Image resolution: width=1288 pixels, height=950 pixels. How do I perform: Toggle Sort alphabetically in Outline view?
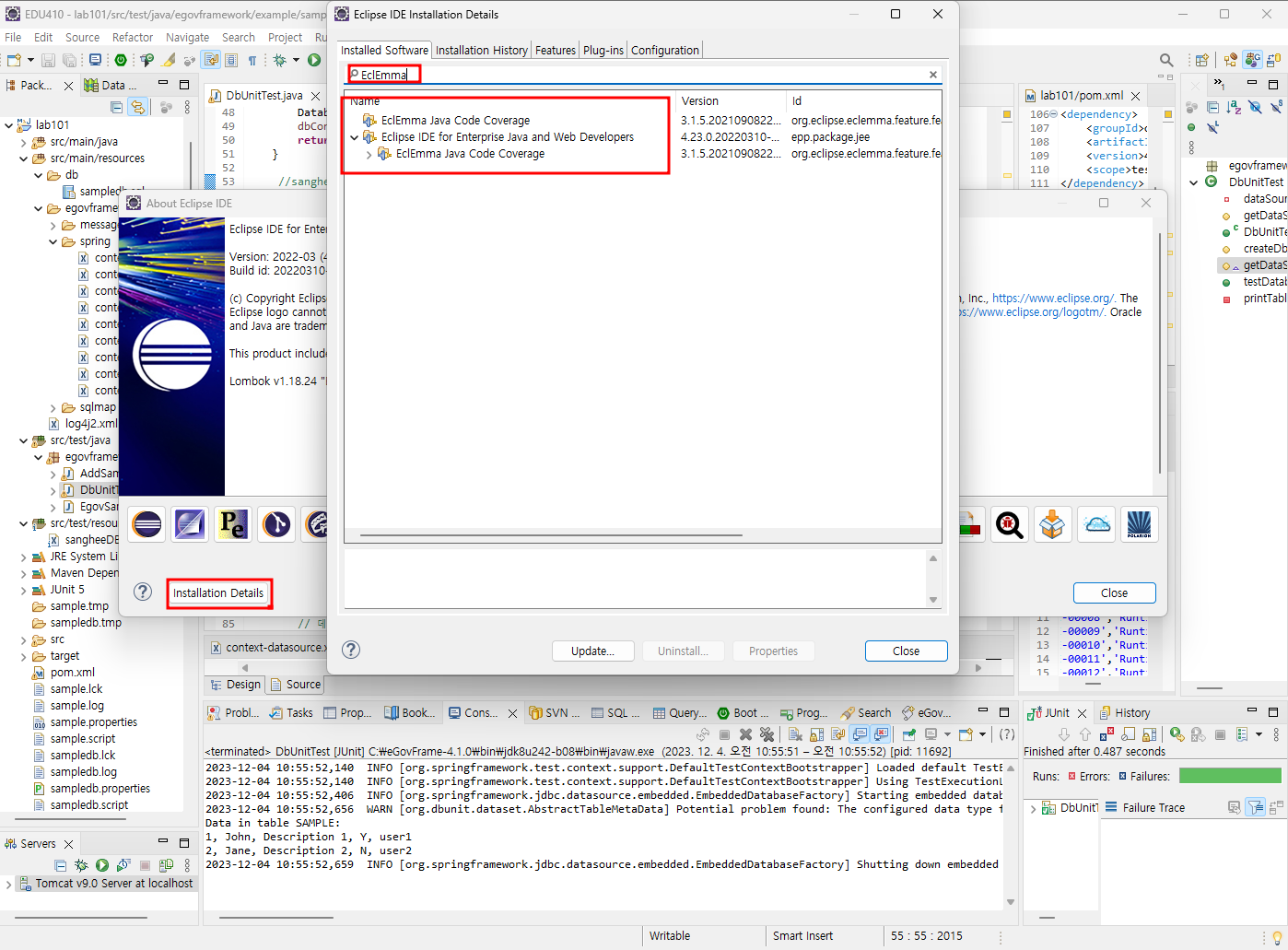[x=1235, y=107]
